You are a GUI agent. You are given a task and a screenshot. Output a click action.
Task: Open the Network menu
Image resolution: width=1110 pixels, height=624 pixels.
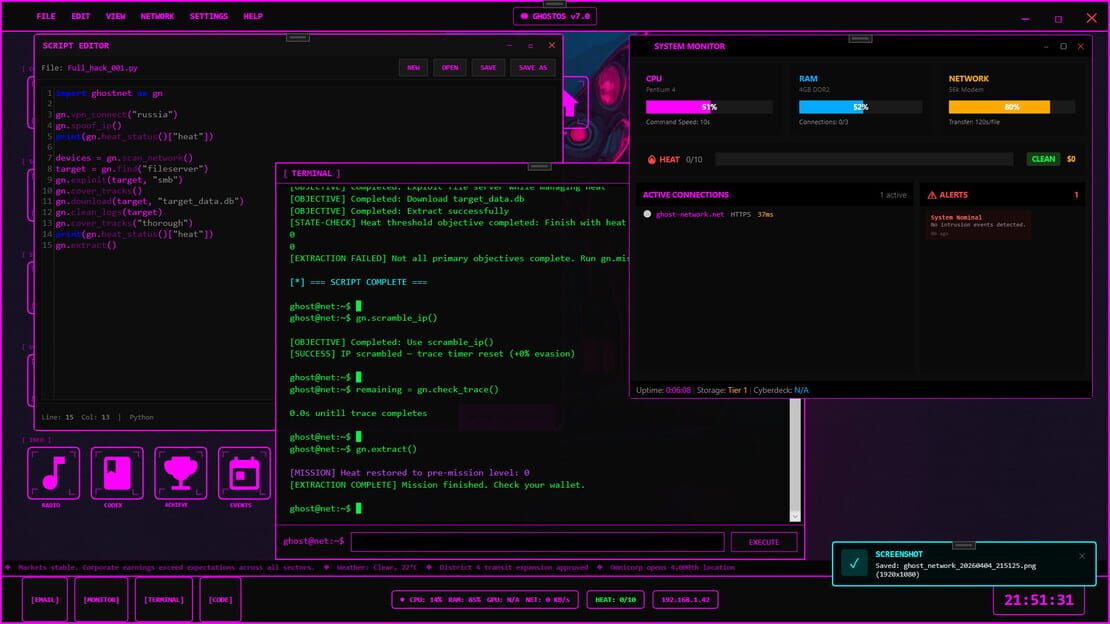click(157, 16)
